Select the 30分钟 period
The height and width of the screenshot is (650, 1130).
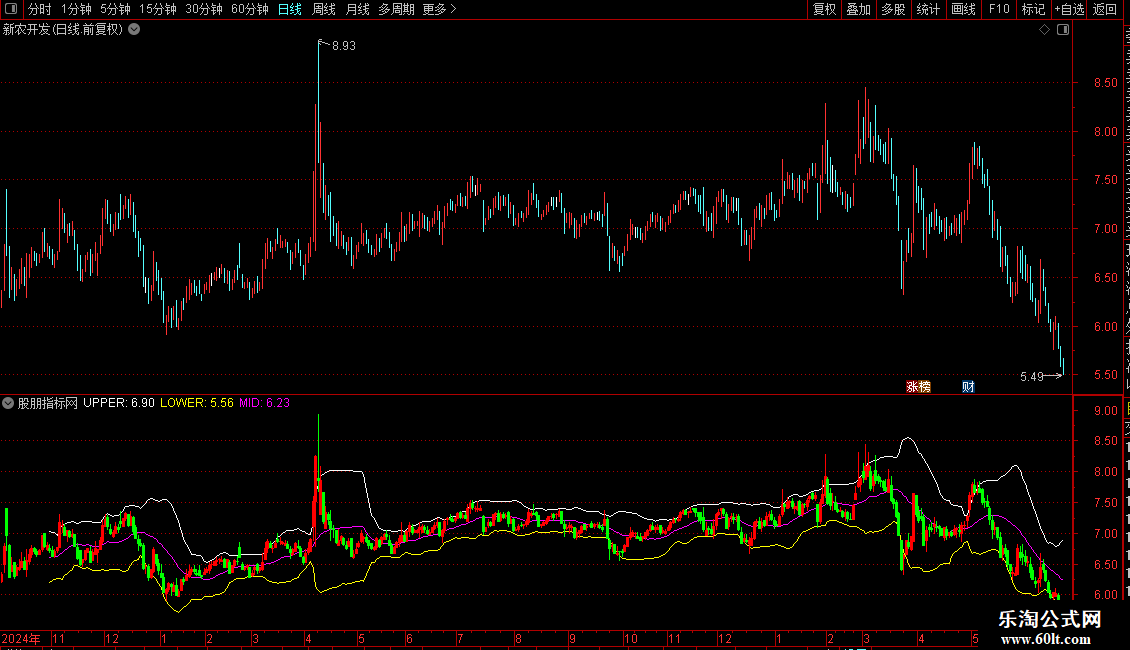click(x=204, y=9)
